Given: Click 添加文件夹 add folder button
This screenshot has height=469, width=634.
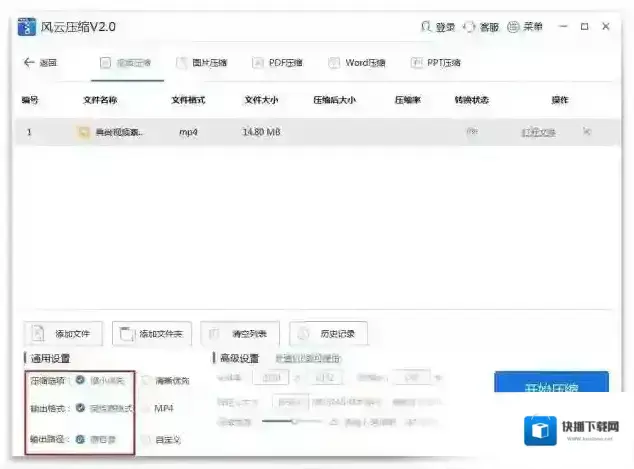Looking at the screenshot, I should click(x=151, y=333).
